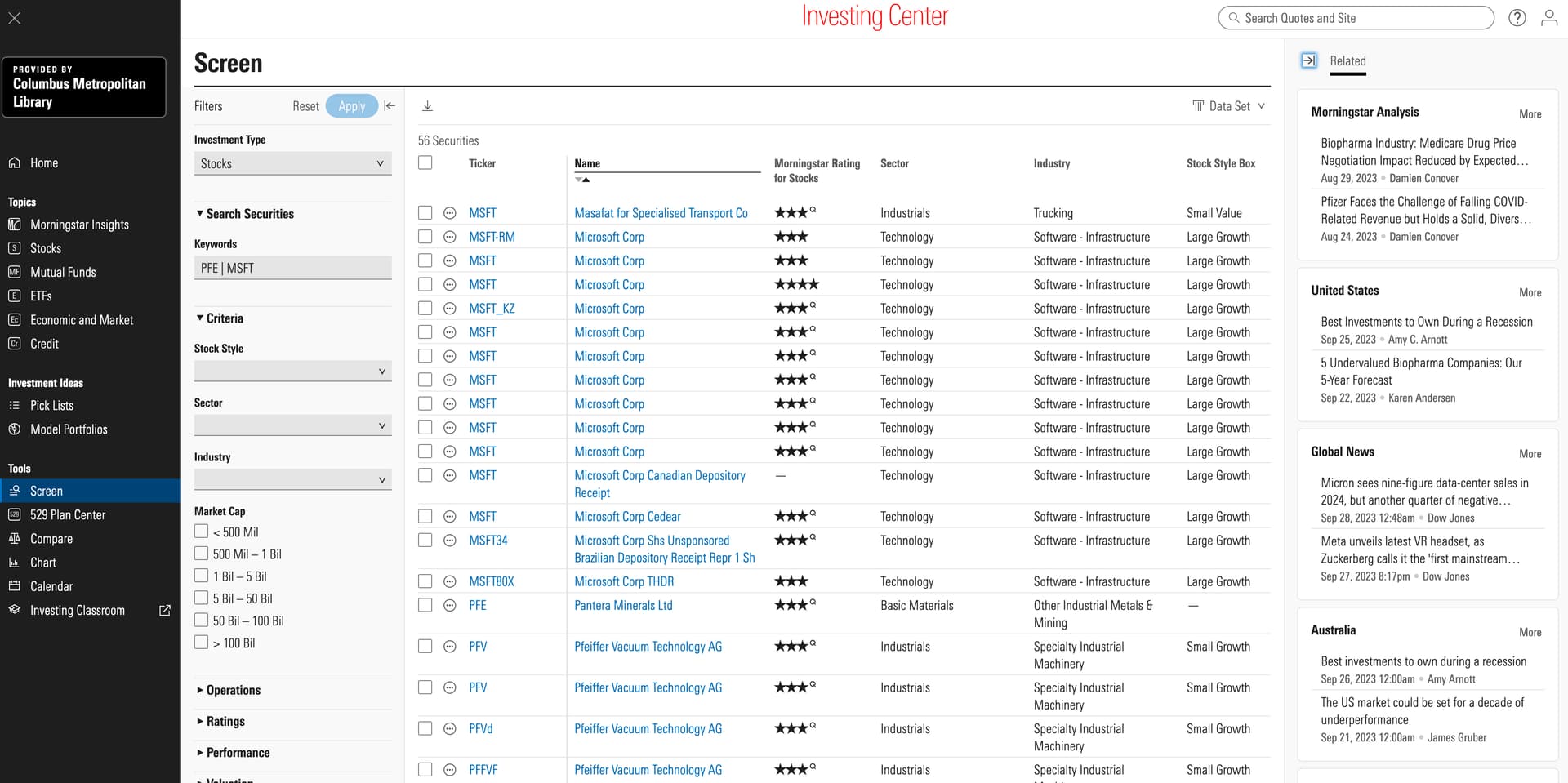This screenshot has height=783, width=1568.
Task: Click the Investing Classroom external link icon
Action: (165, 610)
